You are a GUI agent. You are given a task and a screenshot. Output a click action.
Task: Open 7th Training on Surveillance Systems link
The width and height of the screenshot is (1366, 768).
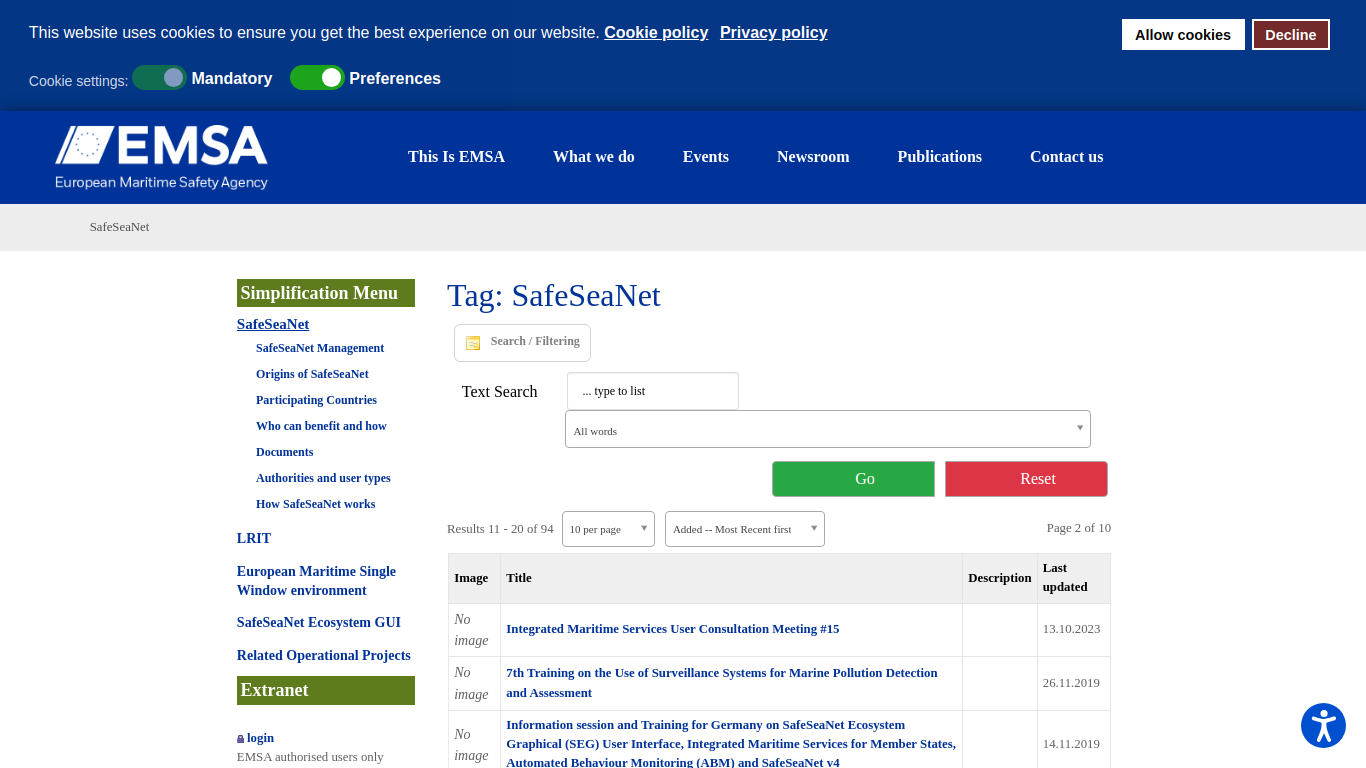coord(722,683)
